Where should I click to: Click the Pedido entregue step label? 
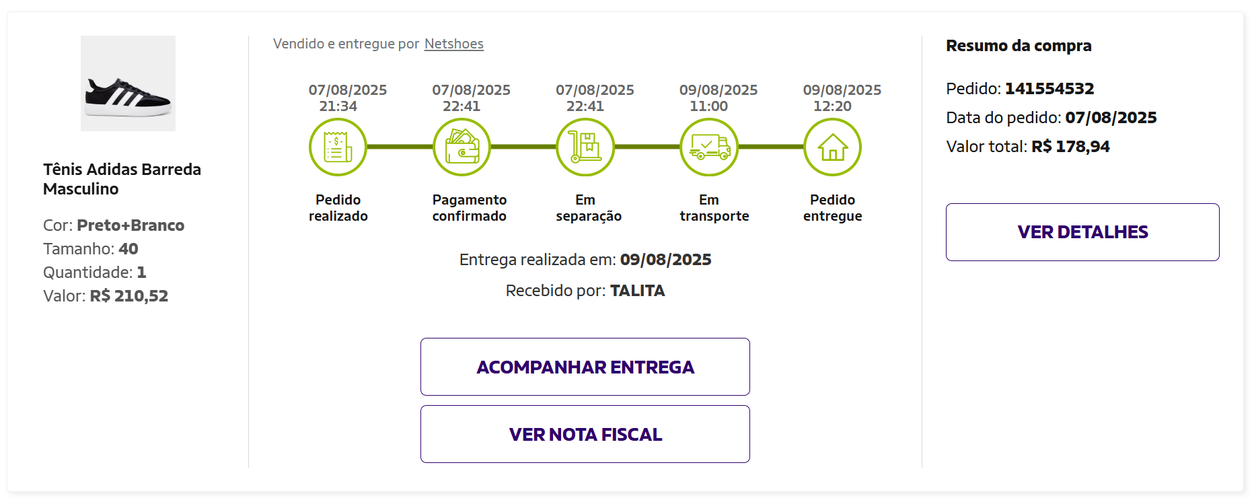click(833, 208)
